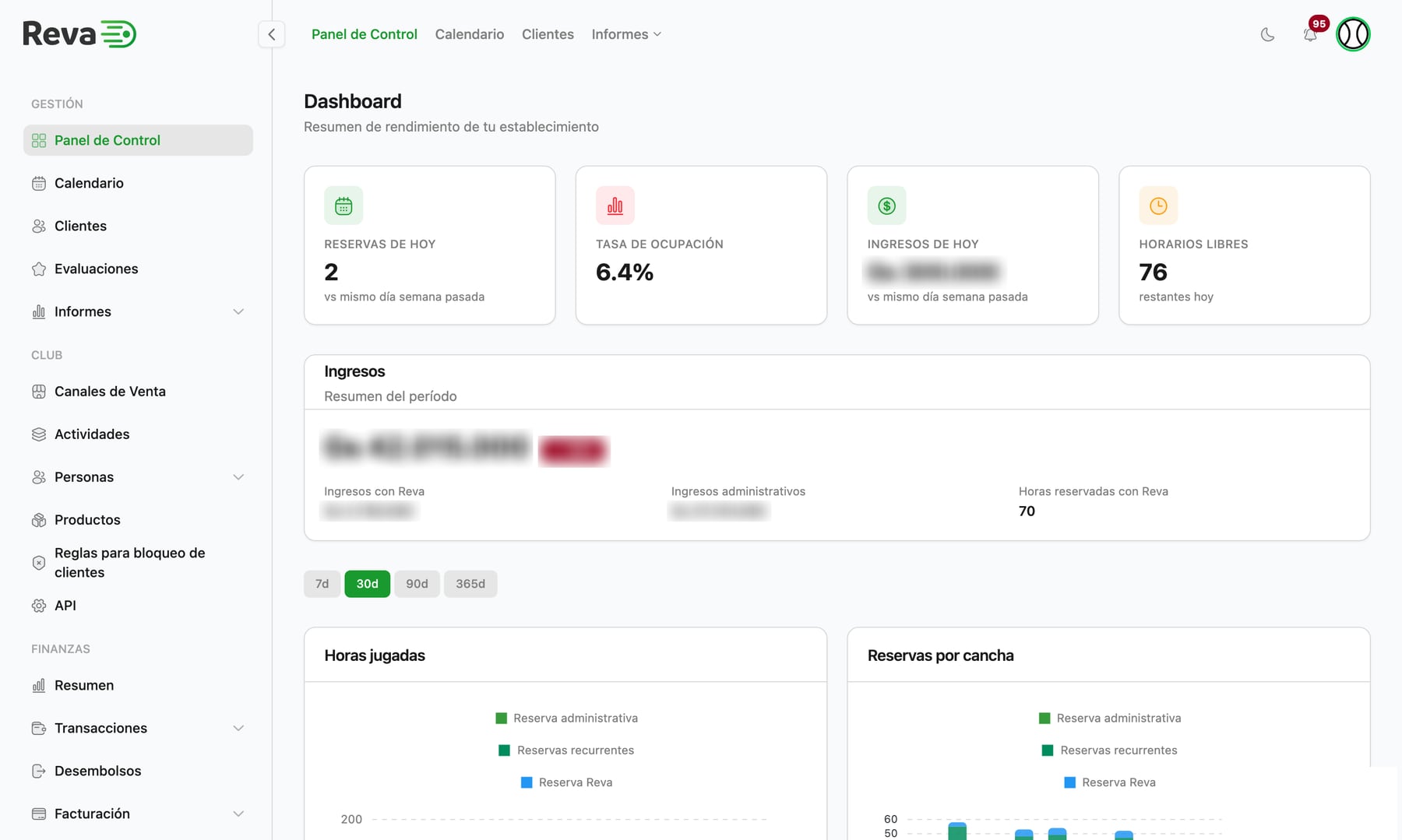1402x840 pixels.
Task: Click the Desembolsos sidebar icon
Action: pyautogui.click(x=39, y=771)
